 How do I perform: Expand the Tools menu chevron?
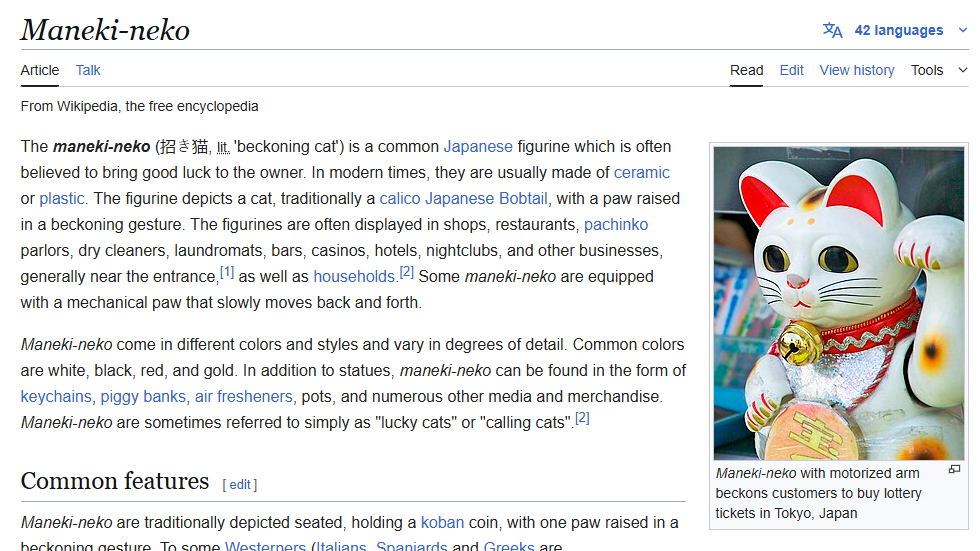point(962,70)
